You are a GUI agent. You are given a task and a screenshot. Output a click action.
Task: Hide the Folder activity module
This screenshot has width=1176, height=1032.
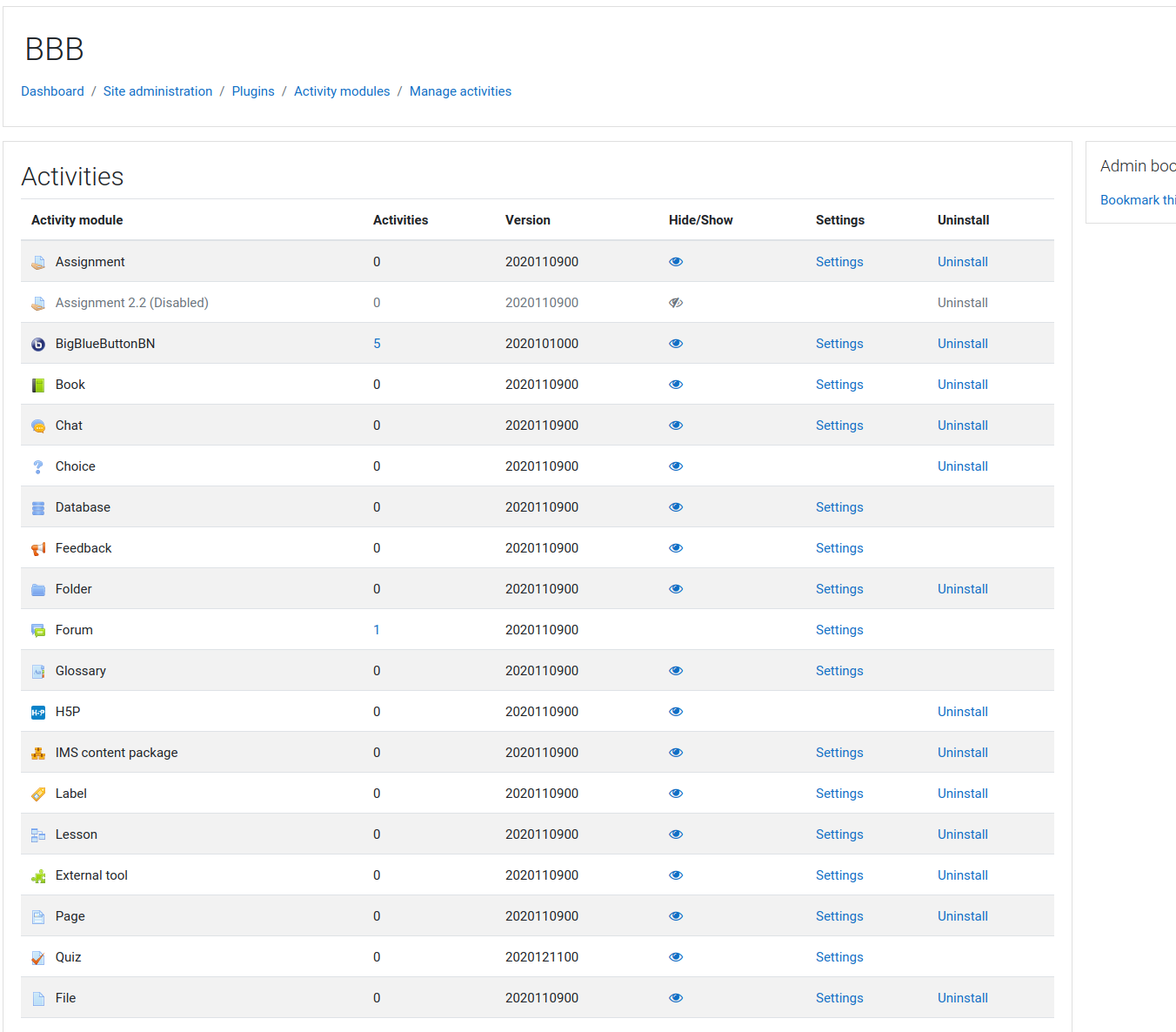[x=676, y=589]
